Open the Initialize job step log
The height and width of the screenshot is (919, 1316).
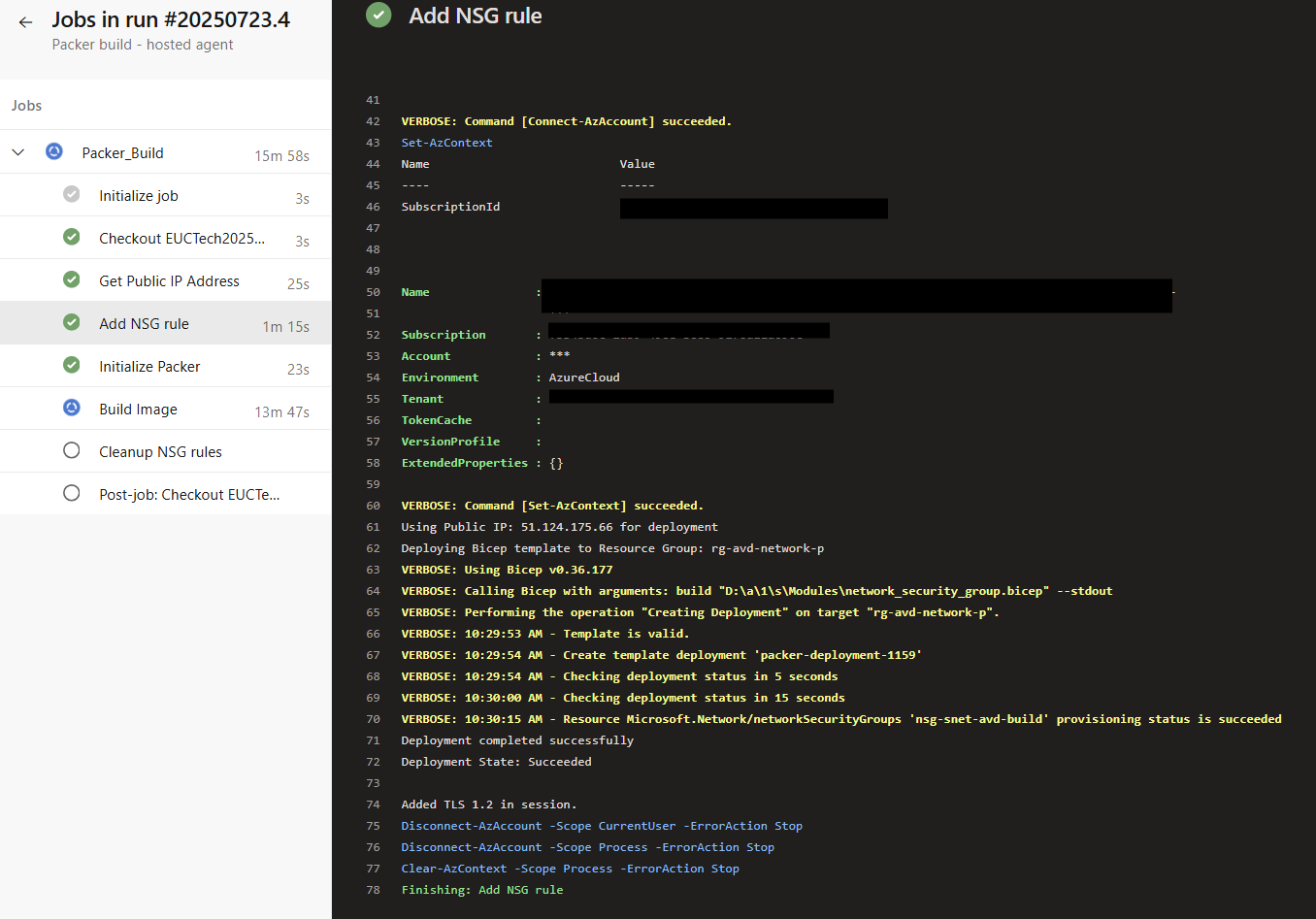point(139,196)
